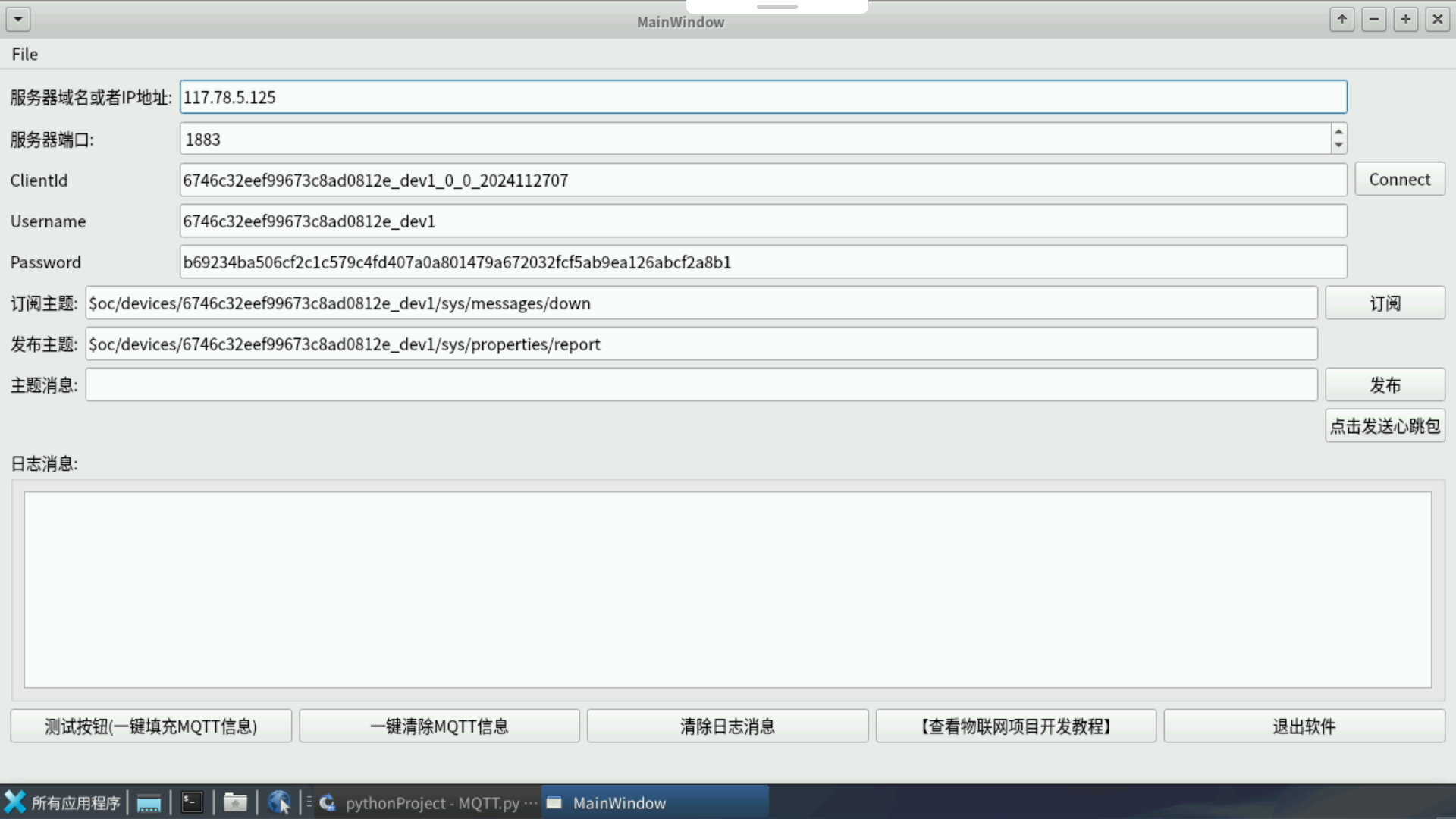This screenshot has height=819, width=1456.
Task: Increase server port with the up arrow
Action: pyautogui.click(x=1338, y=132)
